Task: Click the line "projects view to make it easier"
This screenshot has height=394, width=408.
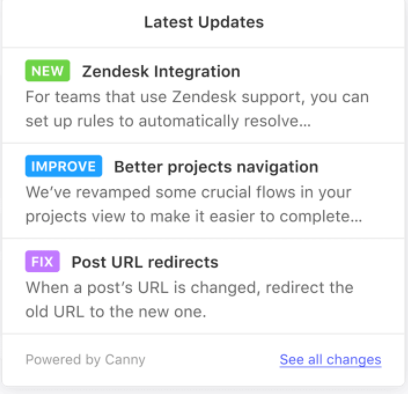Action: pyautogui.click(x=194, y=217)
